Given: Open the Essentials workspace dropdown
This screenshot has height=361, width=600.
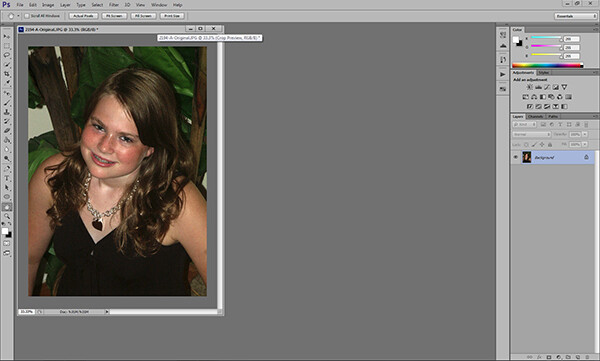Looking at the screenshot, I should pos(576,16).
